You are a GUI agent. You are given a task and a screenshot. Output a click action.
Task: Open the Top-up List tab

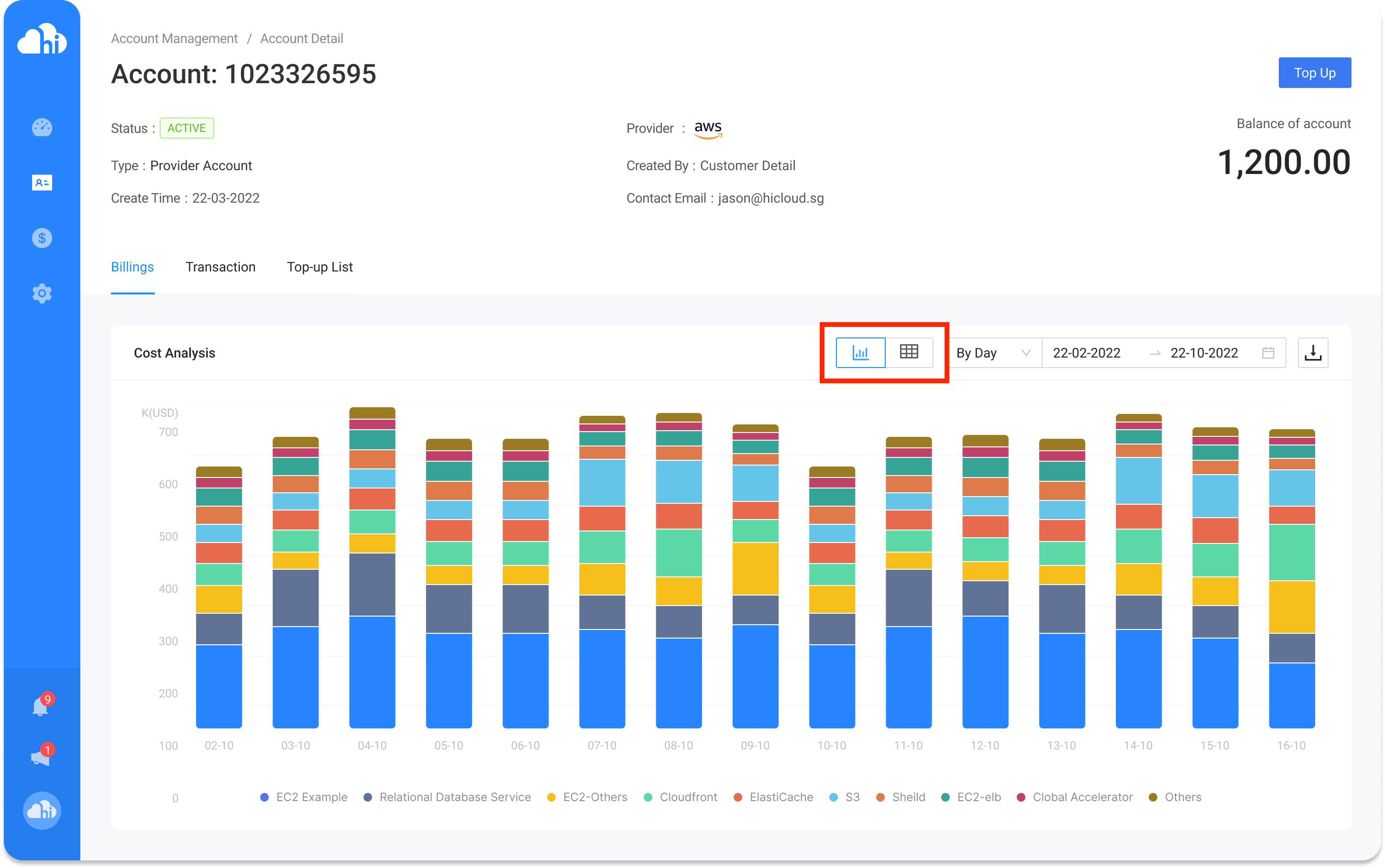click(320, 267)
